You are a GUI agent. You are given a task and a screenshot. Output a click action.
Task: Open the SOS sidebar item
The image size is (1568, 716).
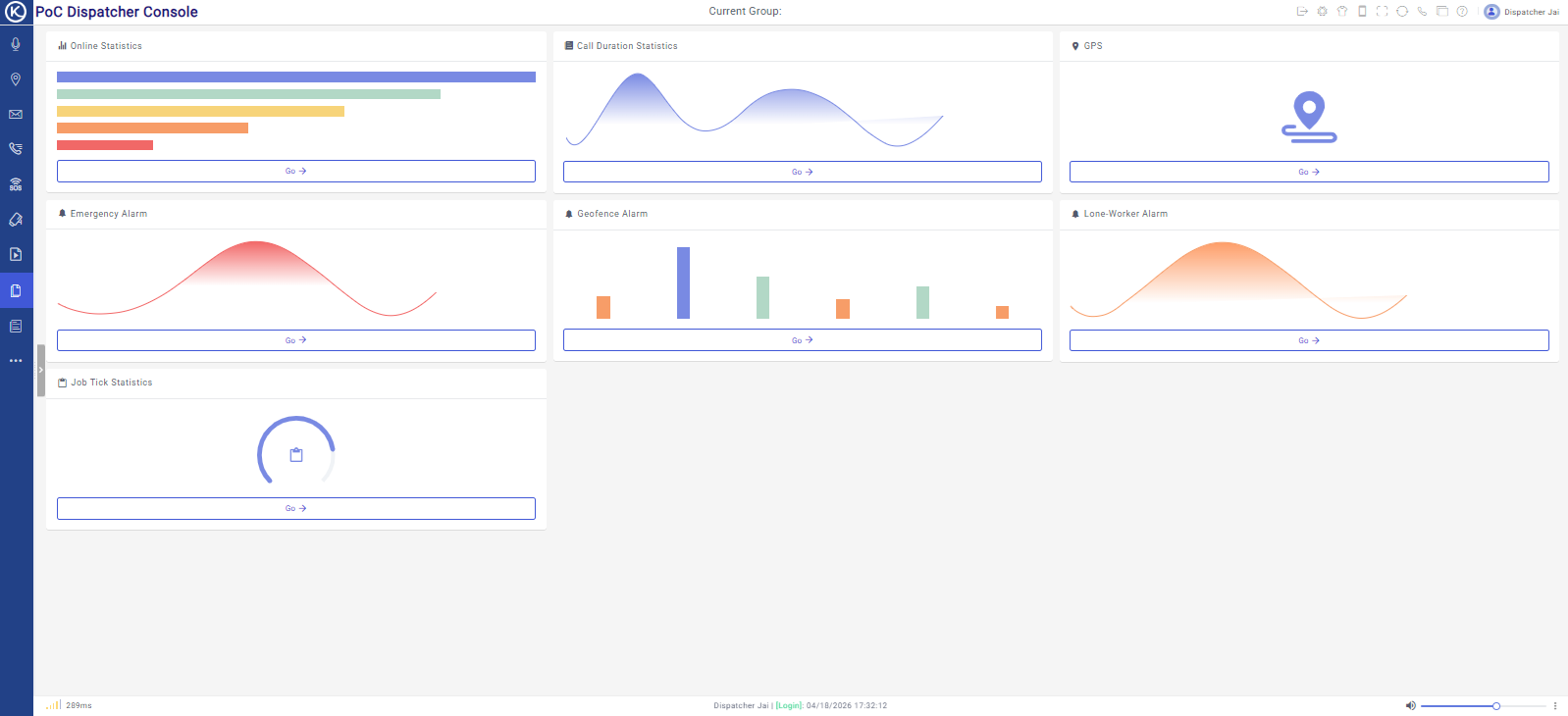16,184
